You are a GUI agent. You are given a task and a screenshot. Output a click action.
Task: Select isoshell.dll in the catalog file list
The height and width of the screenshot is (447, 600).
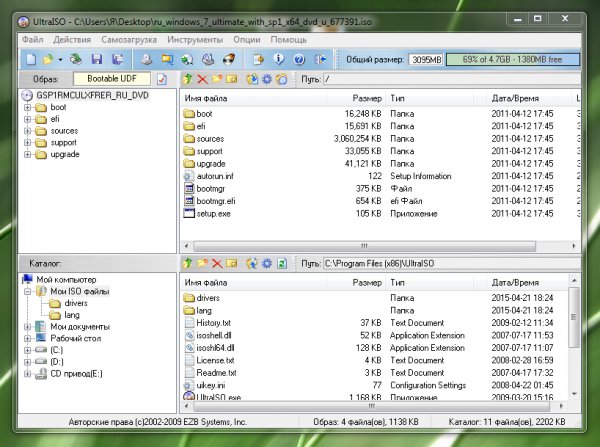pos(214,335)
